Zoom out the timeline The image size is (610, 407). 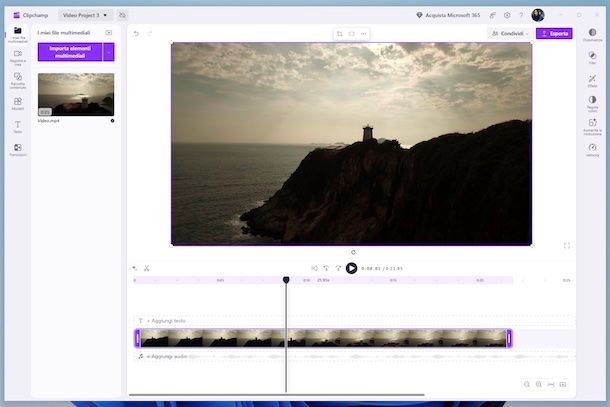[527, 384]
